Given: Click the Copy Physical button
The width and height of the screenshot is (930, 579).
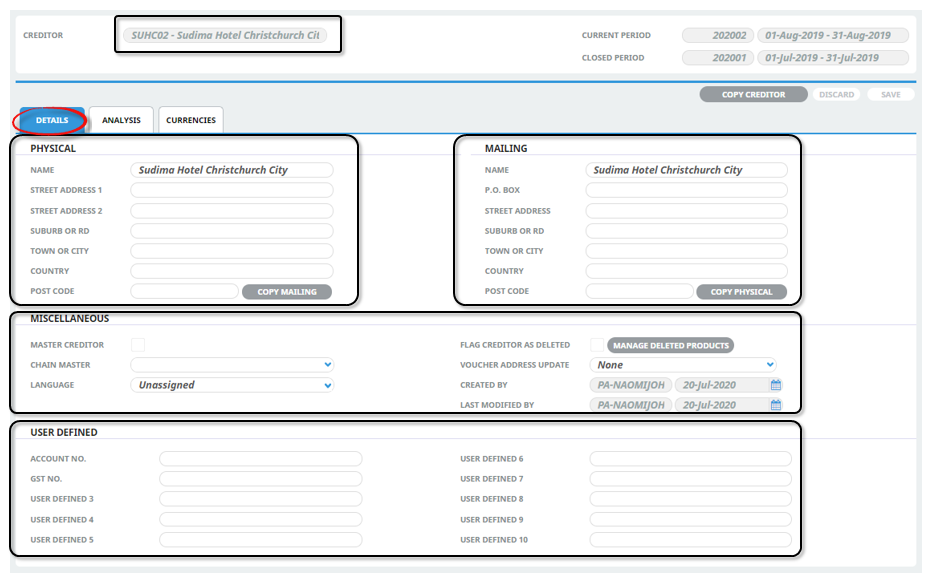Looking at the screenshot, I should [741, 292].
